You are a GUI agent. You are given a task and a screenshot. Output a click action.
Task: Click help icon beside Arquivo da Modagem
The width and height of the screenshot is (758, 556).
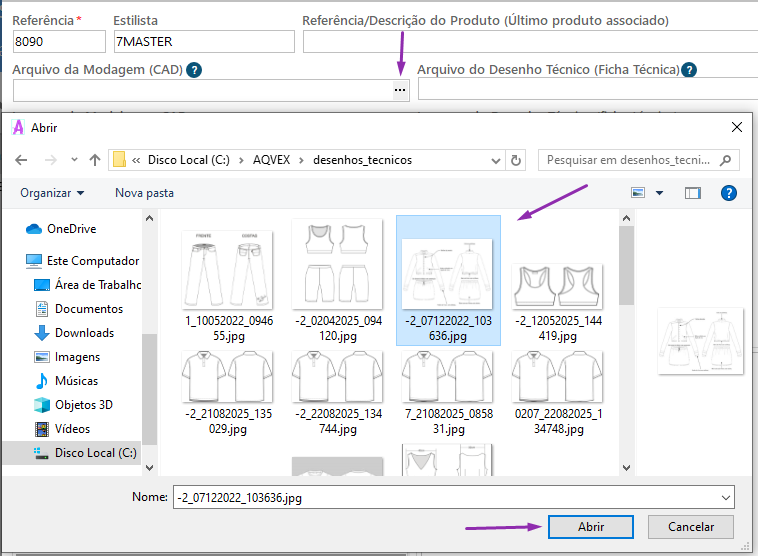pos(194,70)
